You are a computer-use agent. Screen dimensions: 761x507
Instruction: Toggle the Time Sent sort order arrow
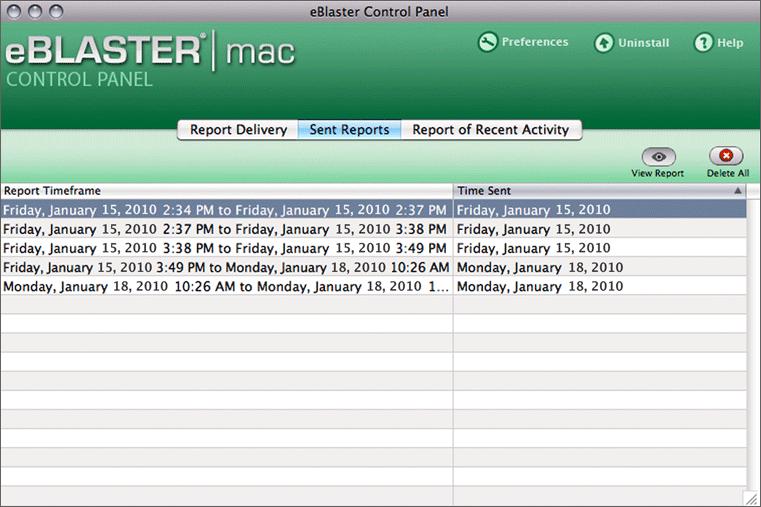tap(738, 191)
